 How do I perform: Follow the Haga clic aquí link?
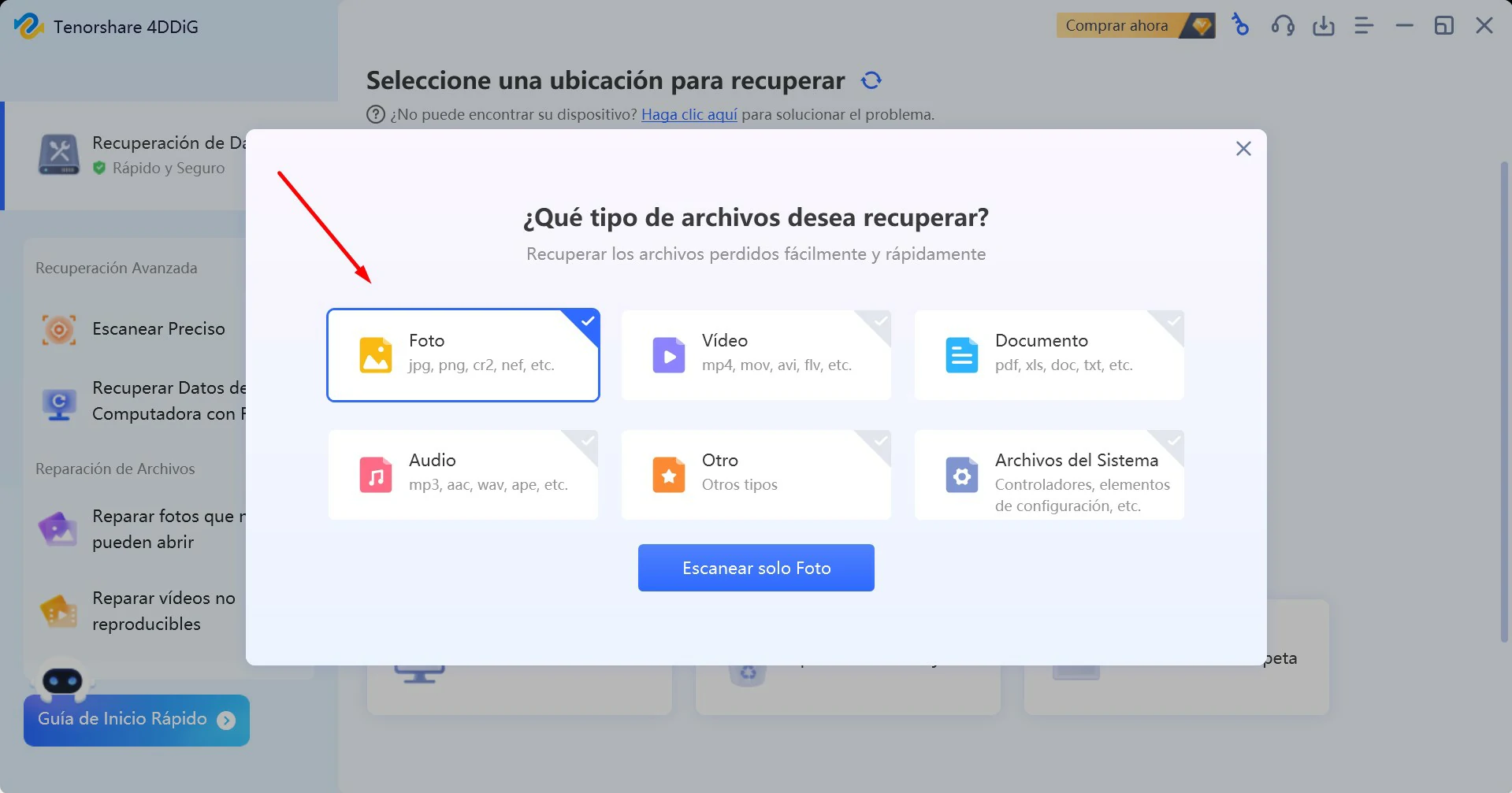pos(689,115)
